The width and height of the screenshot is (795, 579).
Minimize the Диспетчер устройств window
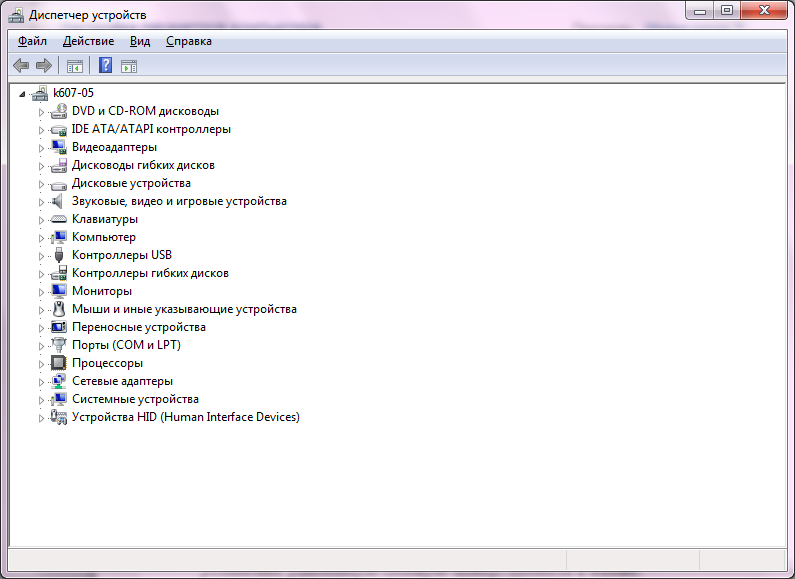point(700,11)
